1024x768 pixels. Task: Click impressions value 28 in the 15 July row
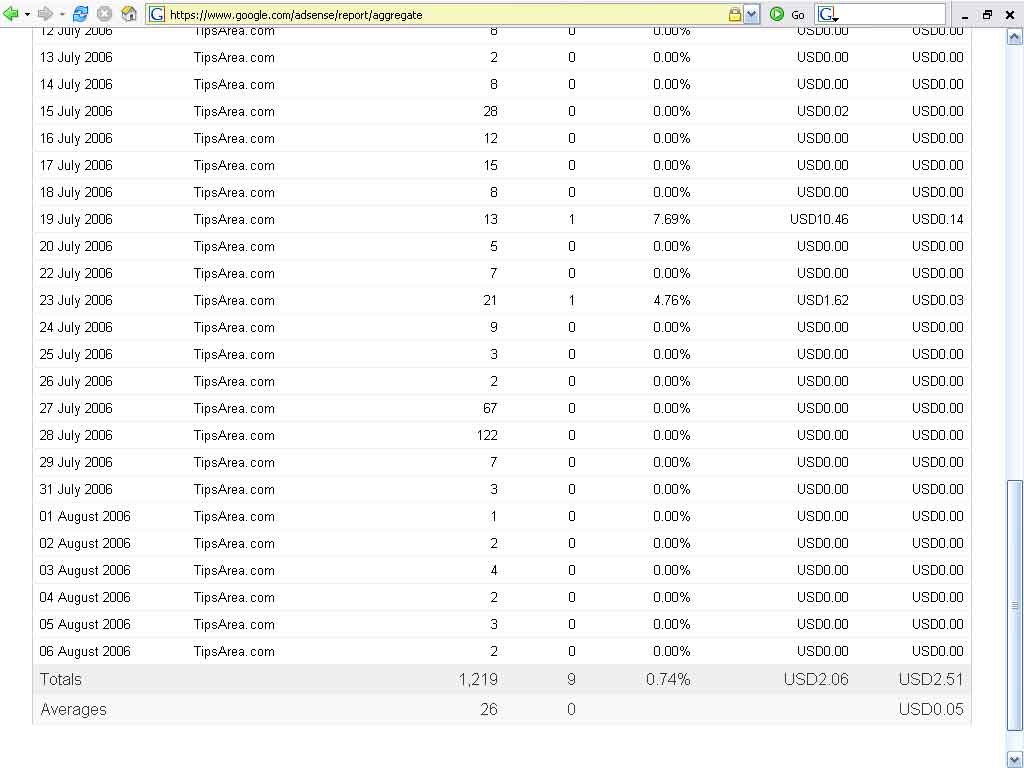pos(490,112)
